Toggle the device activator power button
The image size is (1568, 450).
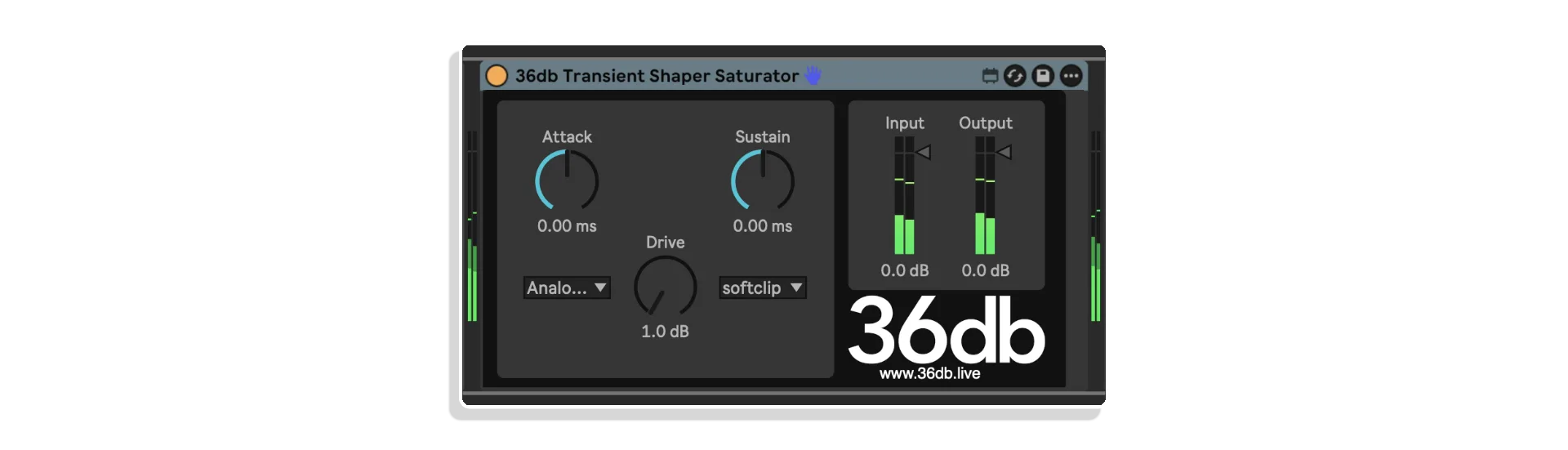pyautogui.click(x=497, y=76)
